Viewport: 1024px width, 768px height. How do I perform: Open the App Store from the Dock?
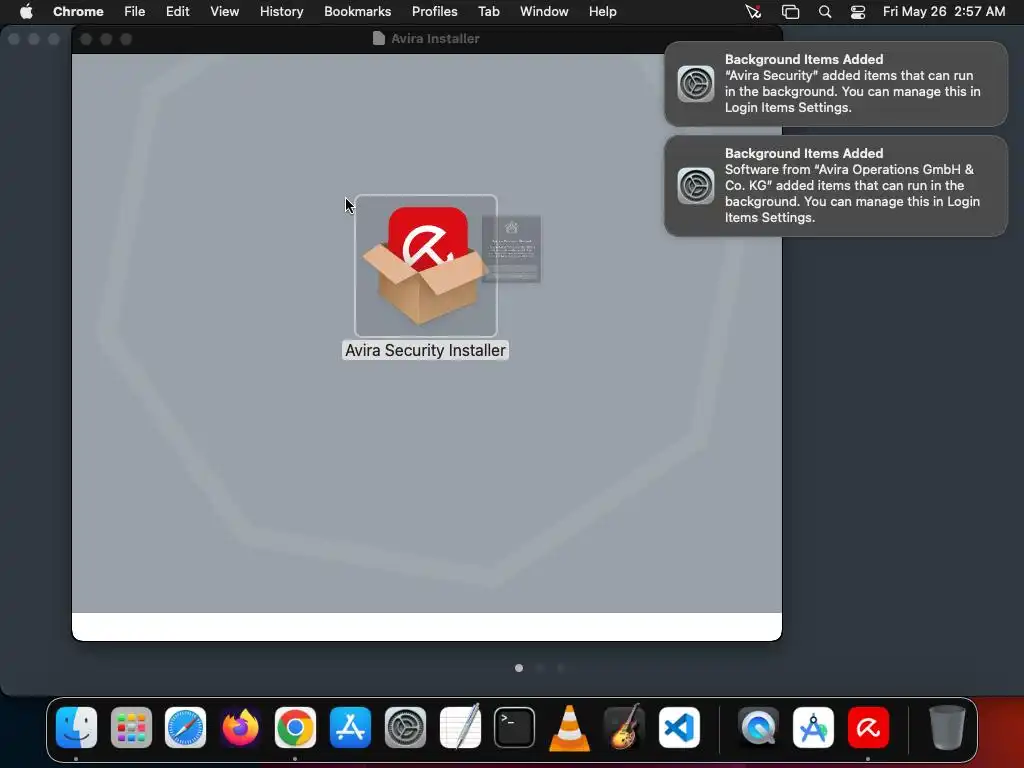[x=350, y=728]
